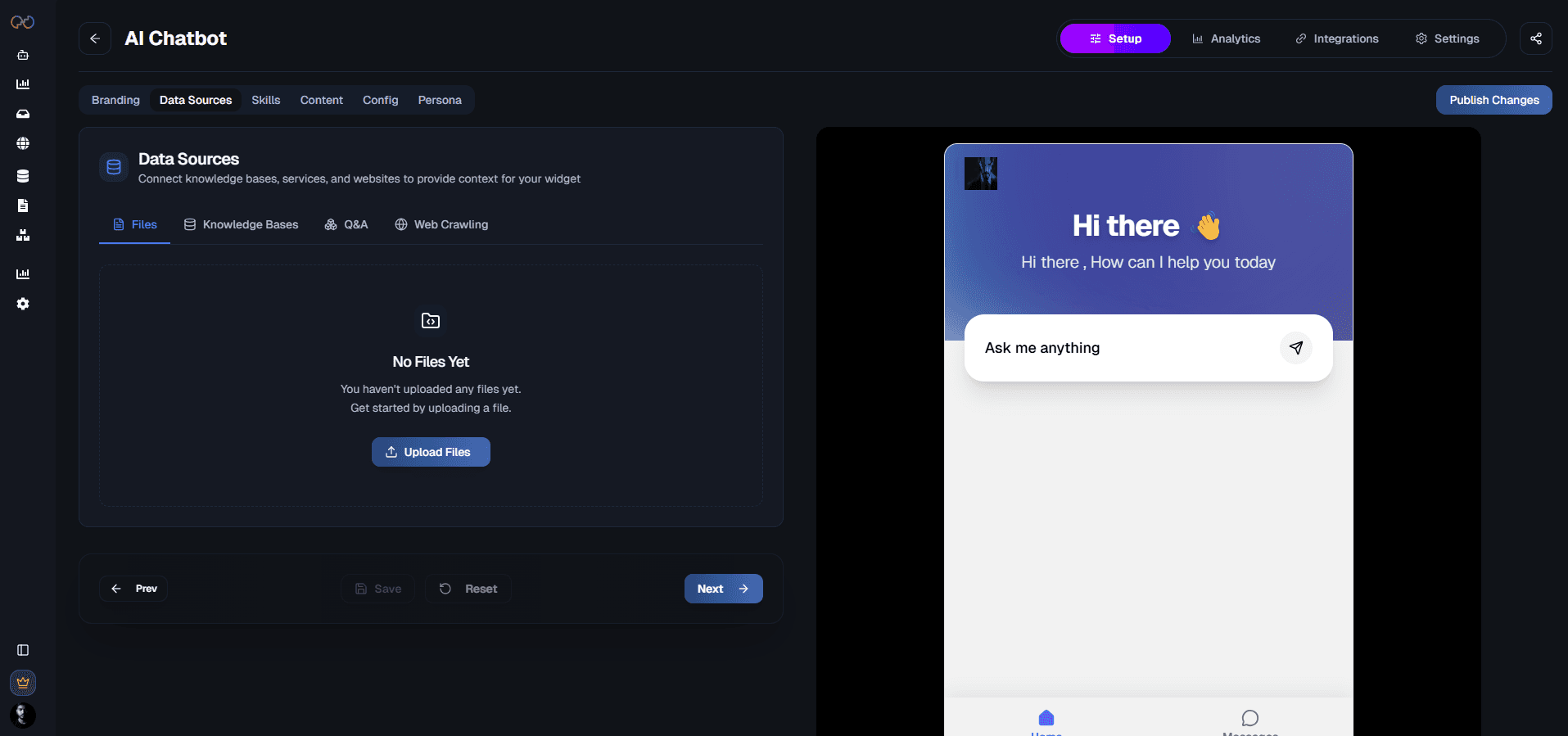Click the 'Connect knowledge bases, services, and websites' description
This screenshot has width=1568, height=736.
point(359,178)
